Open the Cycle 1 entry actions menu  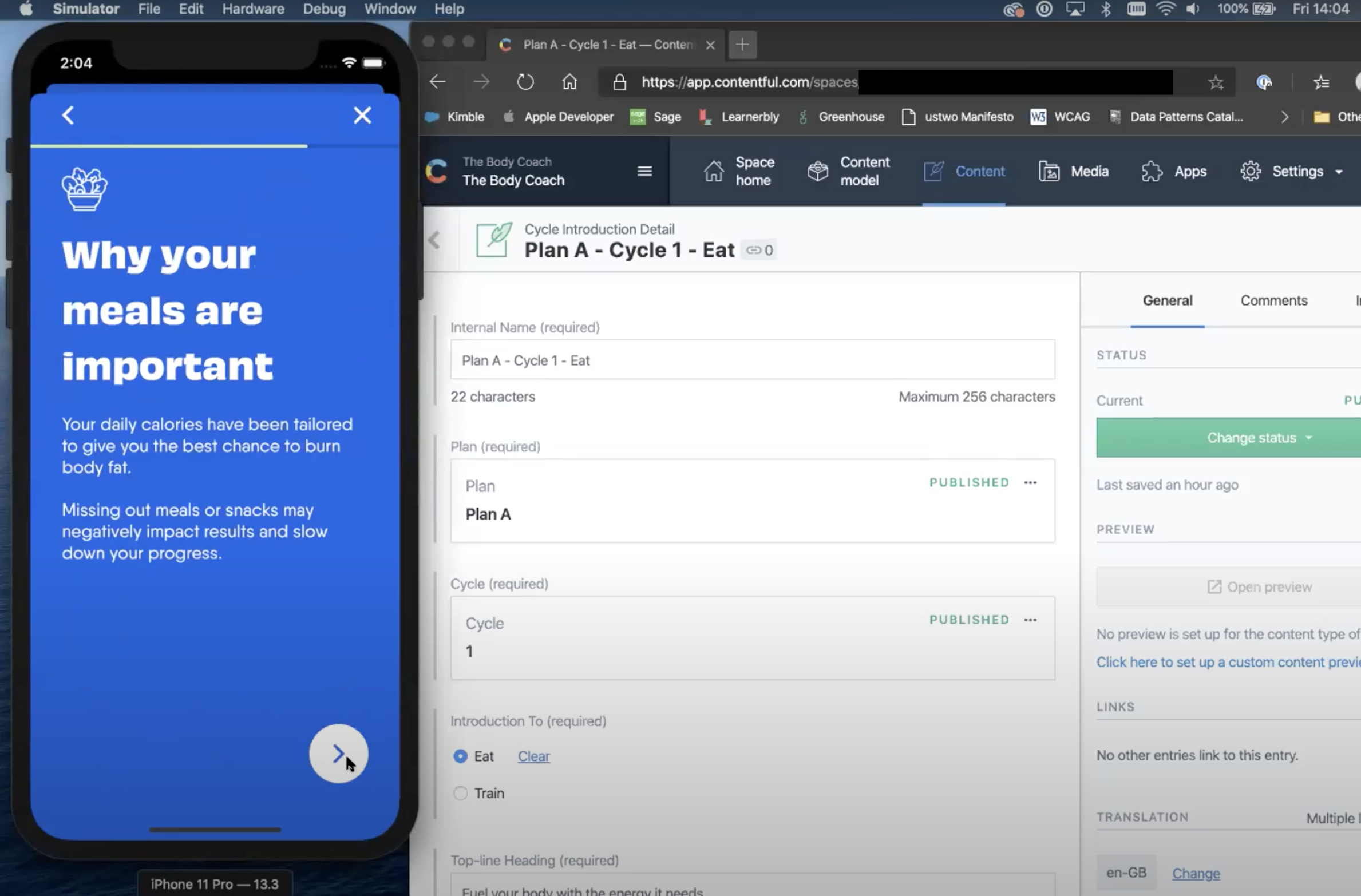pos(1030,620)
